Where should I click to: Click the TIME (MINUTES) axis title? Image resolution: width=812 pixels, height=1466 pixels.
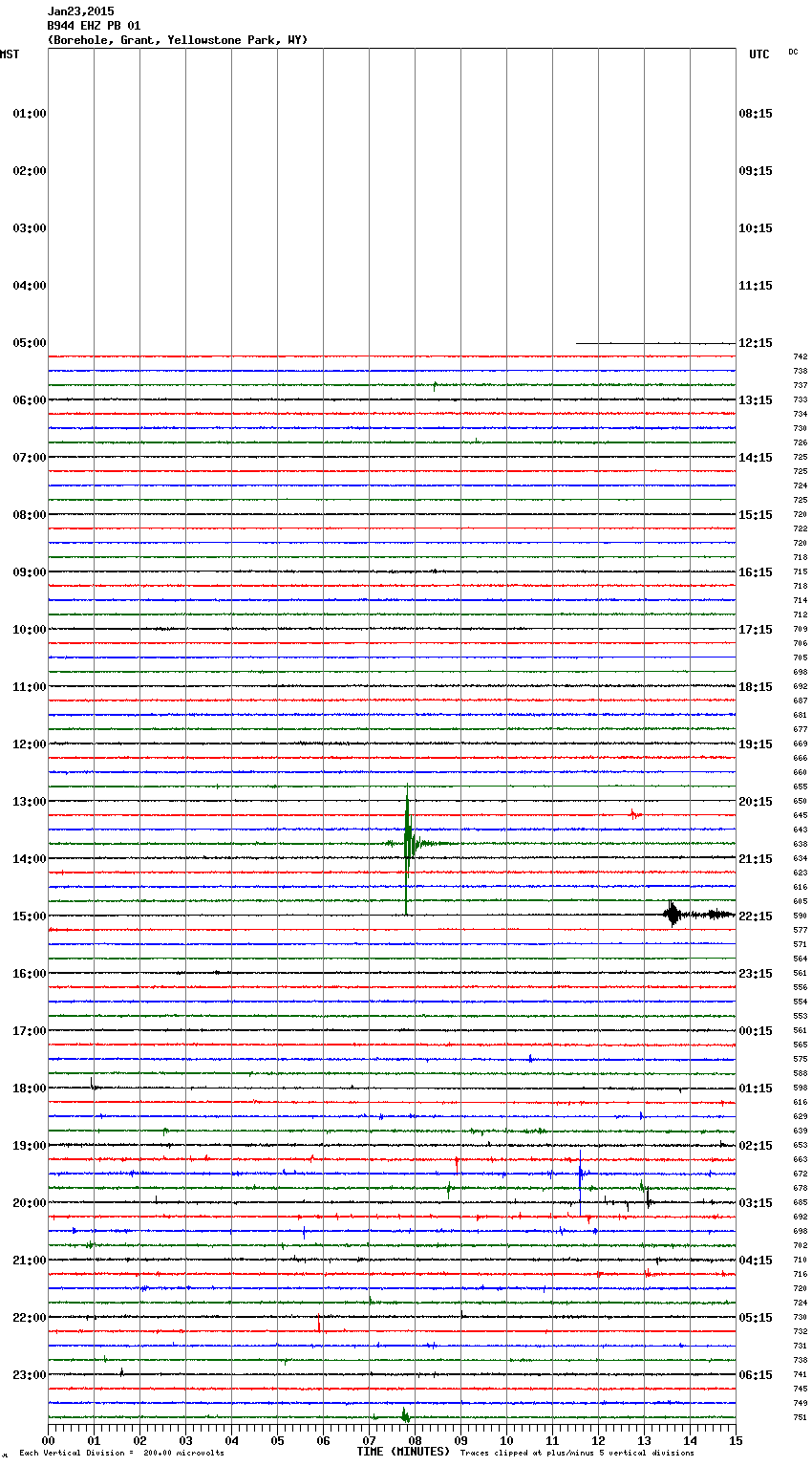(403, 1452)
